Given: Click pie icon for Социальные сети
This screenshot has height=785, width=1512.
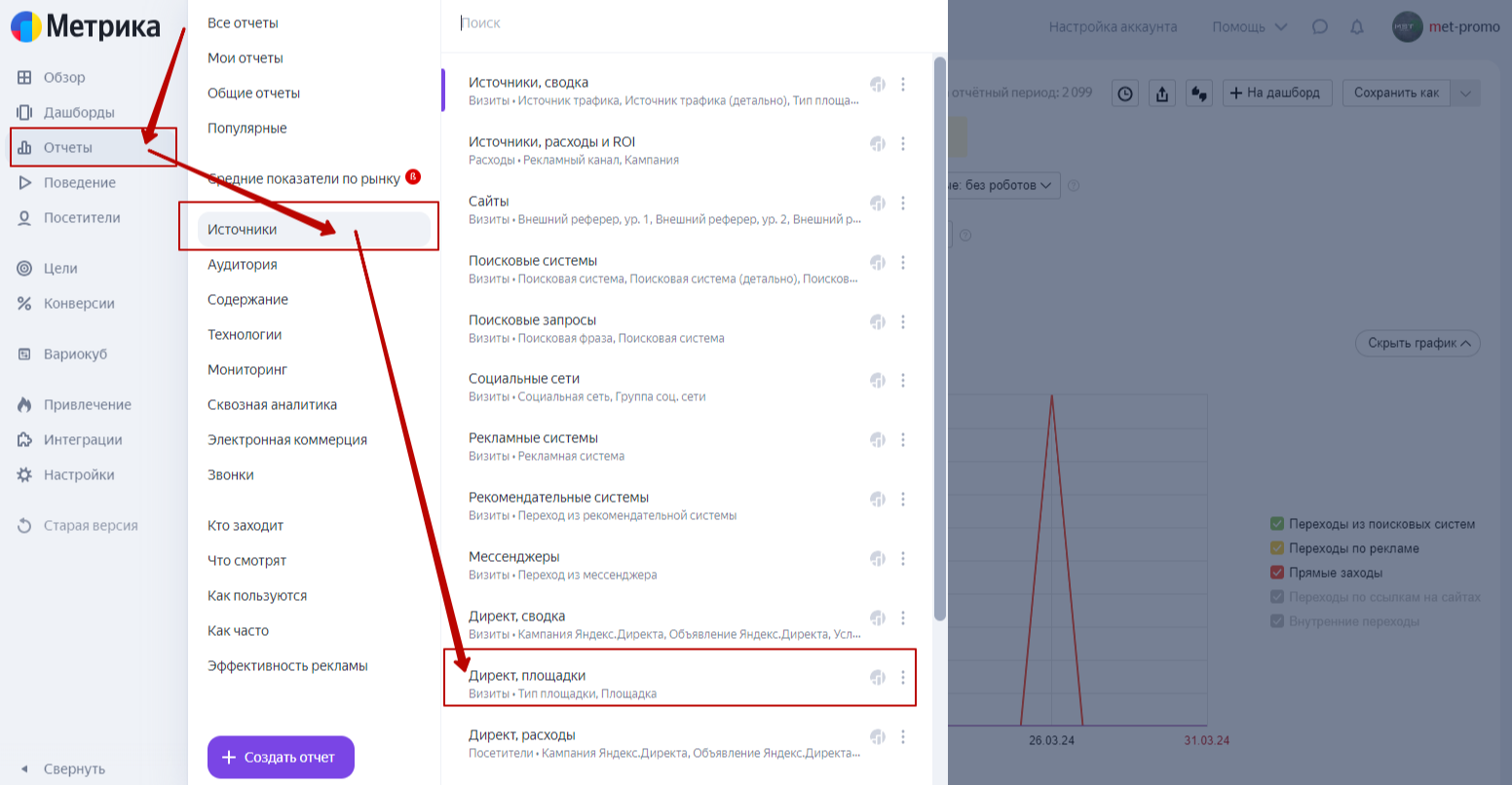Looking at the screenshot, I should coord(878,381).
